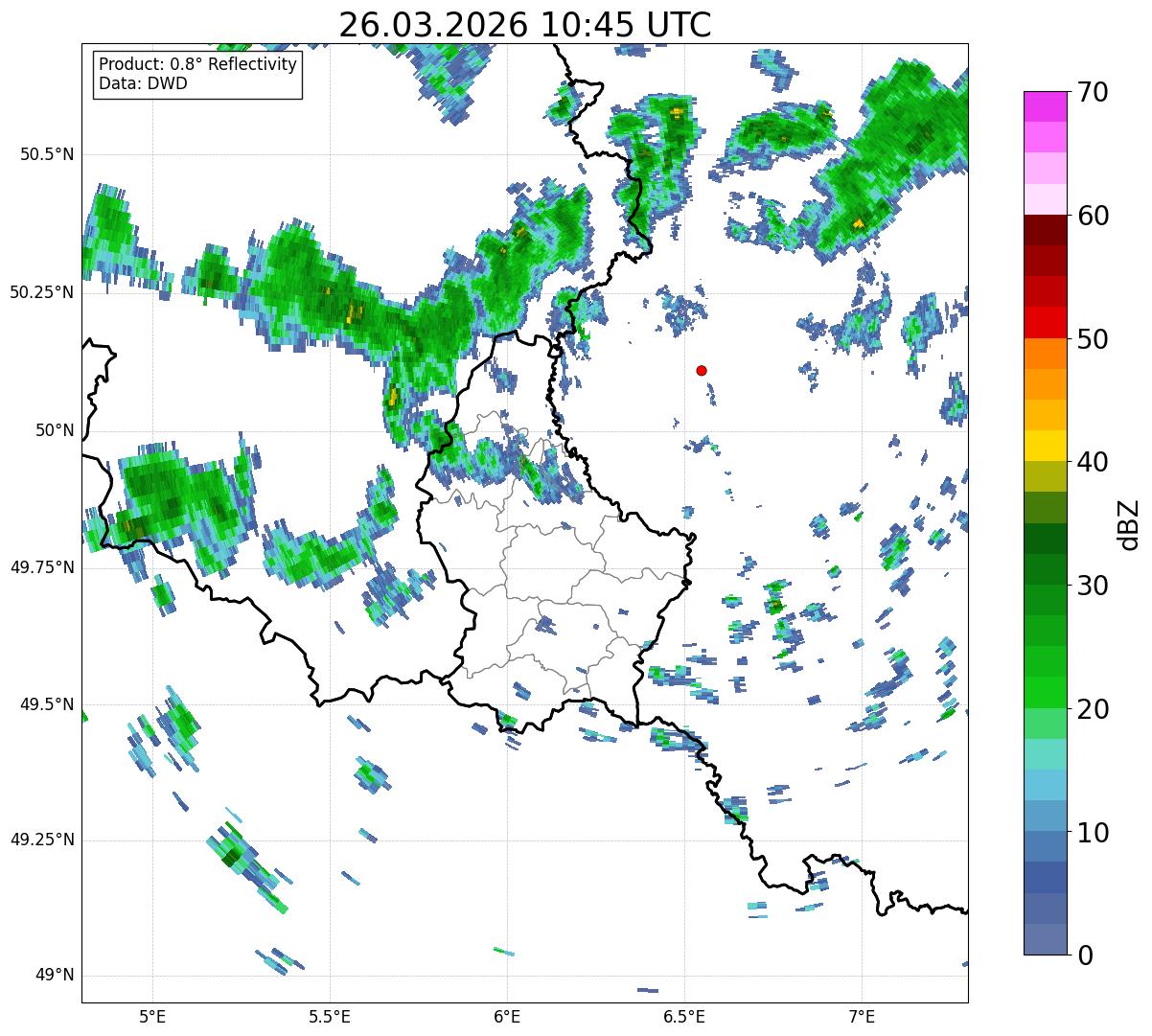Viewport: 1152px width, 1036px height.
Task: Click the bright green 20 dBZ colorbar segment
Action: pos(1046,693)
